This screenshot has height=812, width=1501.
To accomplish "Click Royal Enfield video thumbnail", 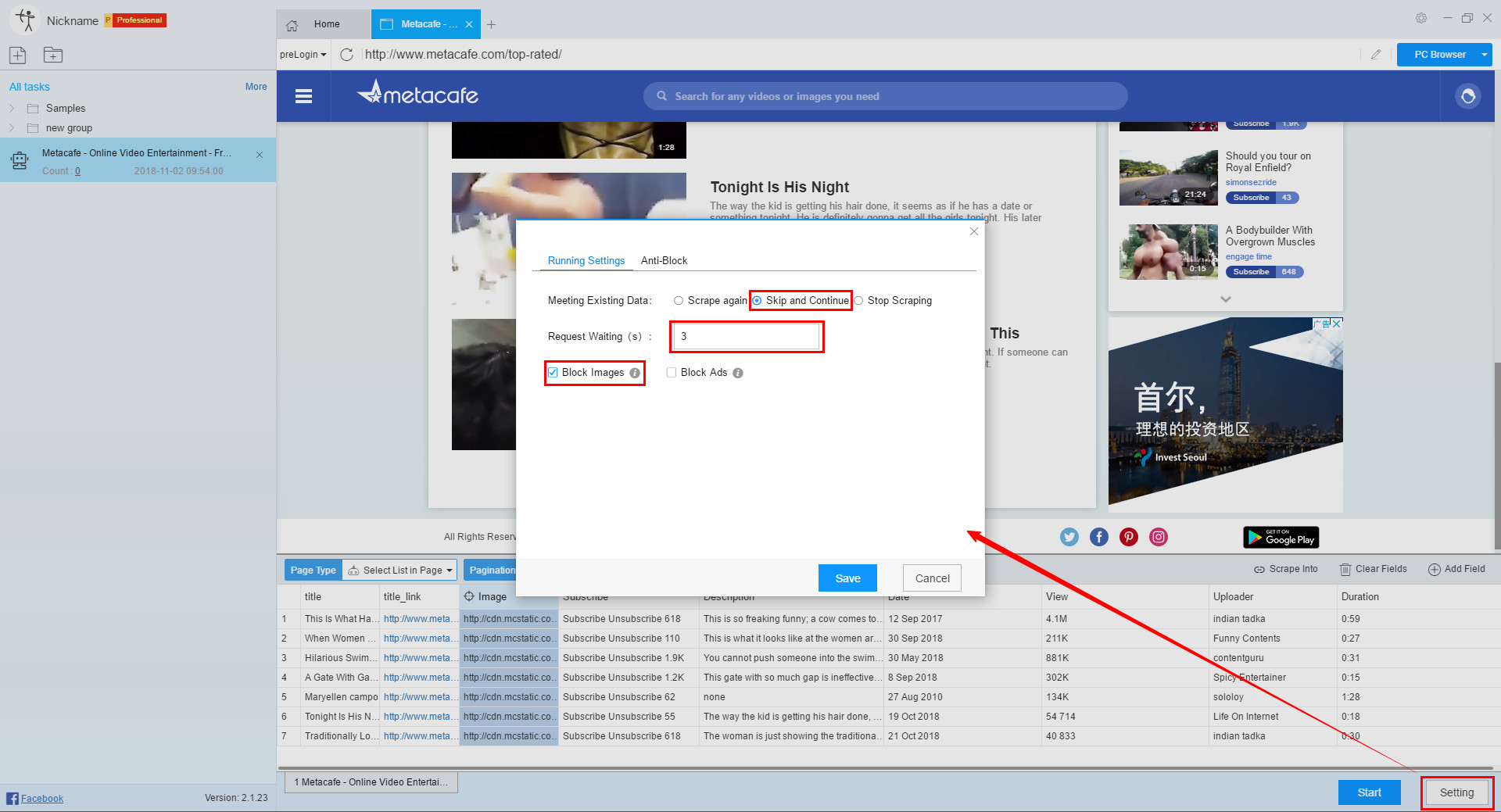I will pos(1168,177).
